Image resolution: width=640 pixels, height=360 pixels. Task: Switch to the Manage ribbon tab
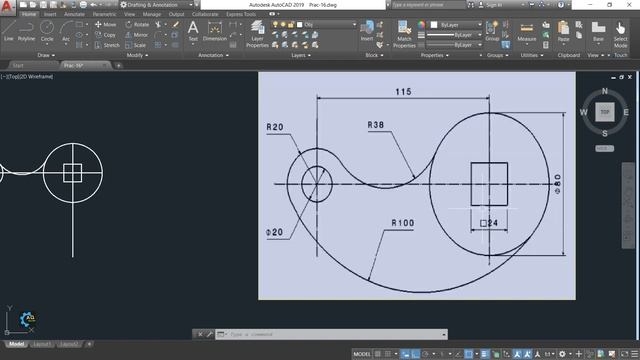pos(152,14)
